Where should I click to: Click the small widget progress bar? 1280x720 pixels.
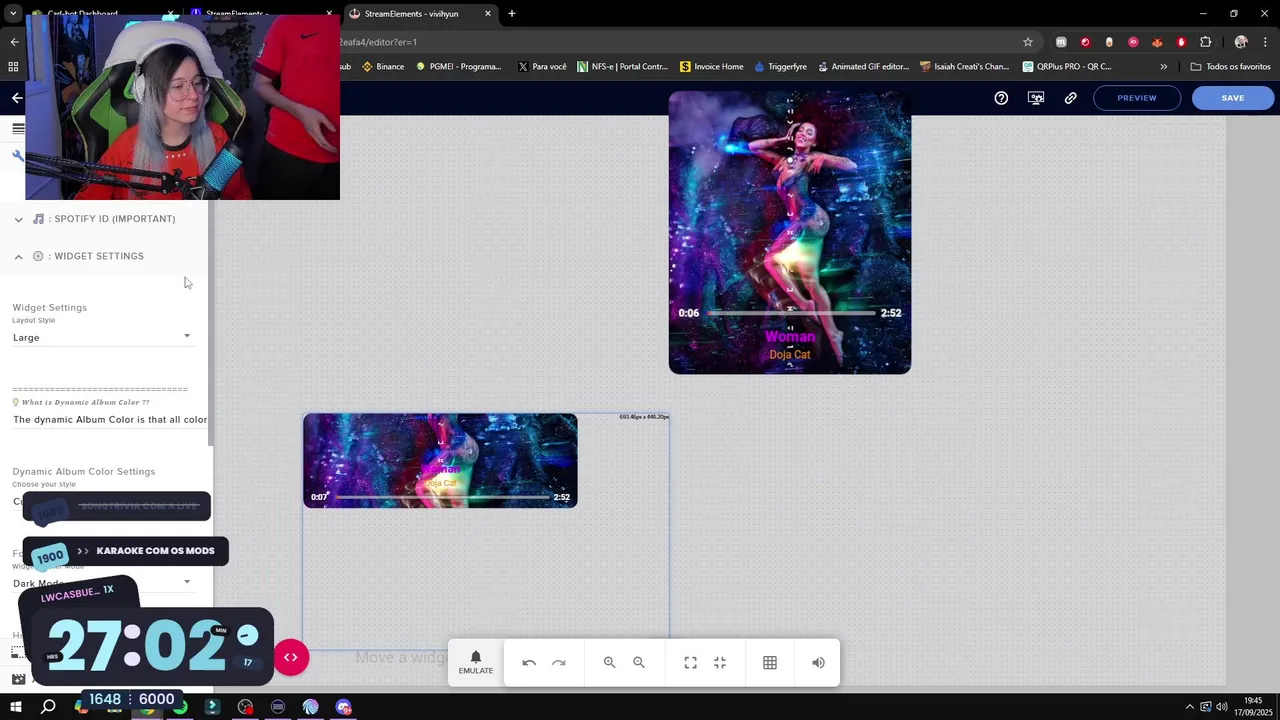pos(440,496)
